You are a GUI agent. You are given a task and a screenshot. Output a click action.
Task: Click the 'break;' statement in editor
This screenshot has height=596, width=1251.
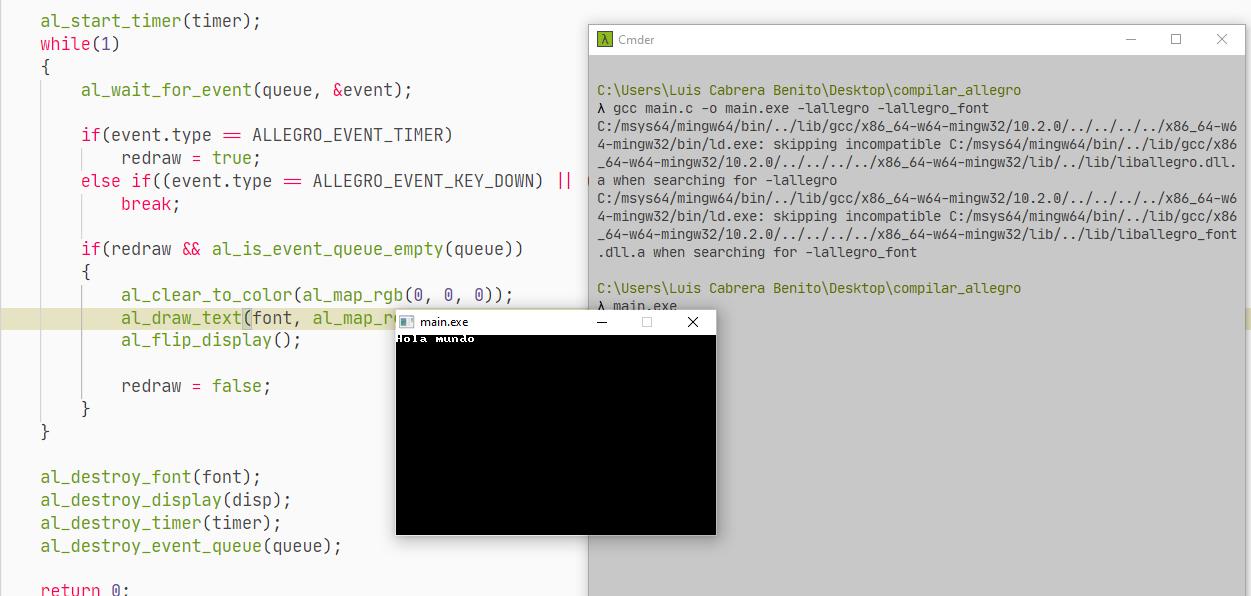click(x=151, y=204)
